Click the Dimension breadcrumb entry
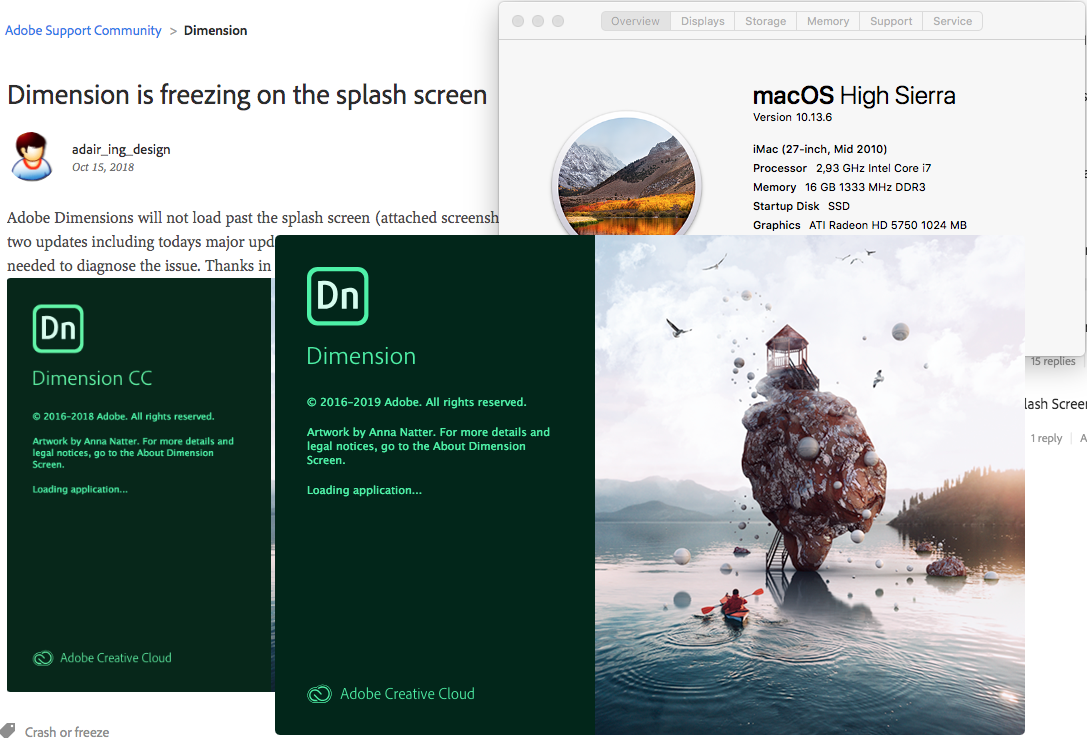The image size is (1087, 738). pos(215,30)
